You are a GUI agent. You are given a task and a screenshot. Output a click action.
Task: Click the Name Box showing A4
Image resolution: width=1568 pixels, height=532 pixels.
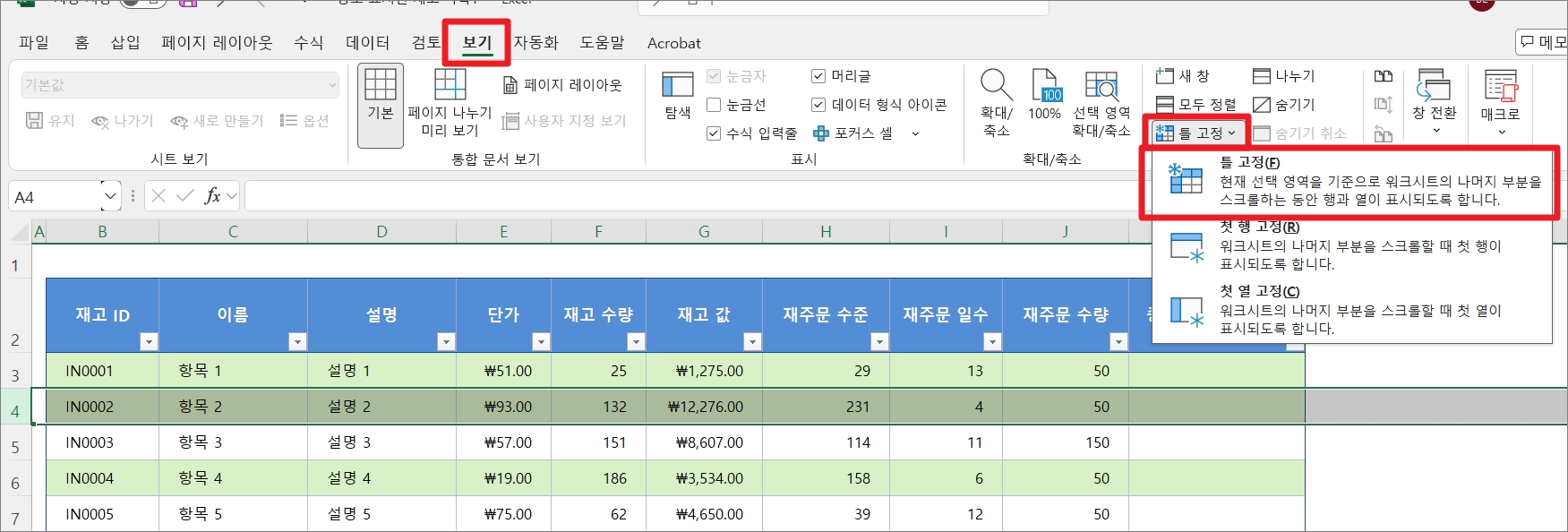point(56,196)
